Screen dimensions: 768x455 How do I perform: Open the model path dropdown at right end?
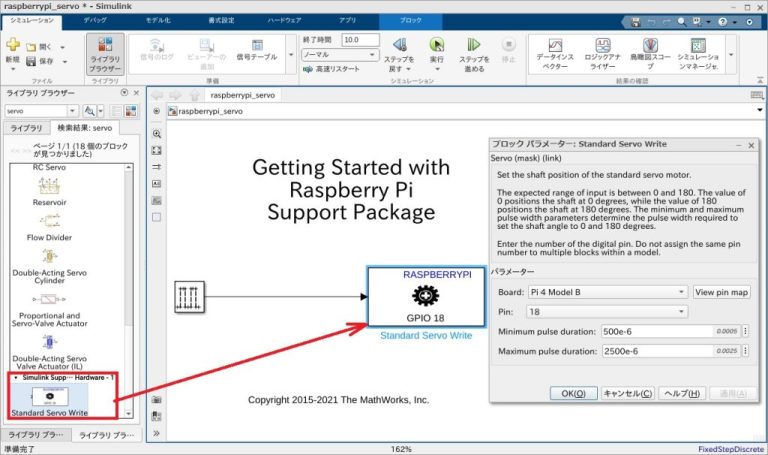(x=760, y=110)
